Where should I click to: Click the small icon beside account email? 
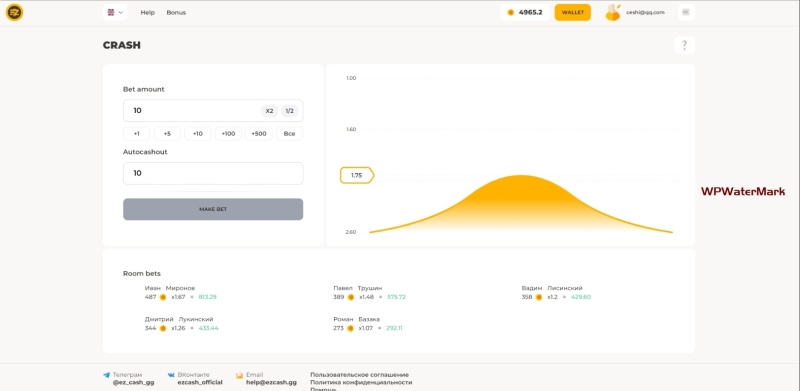click(x=686, y=12)
